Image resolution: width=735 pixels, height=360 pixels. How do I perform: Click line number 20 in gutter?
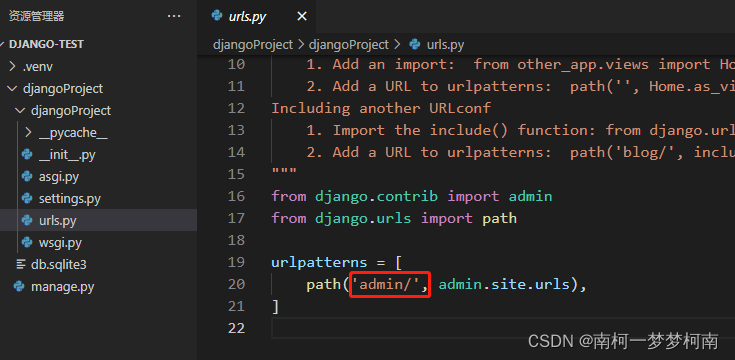pos(236,284)
